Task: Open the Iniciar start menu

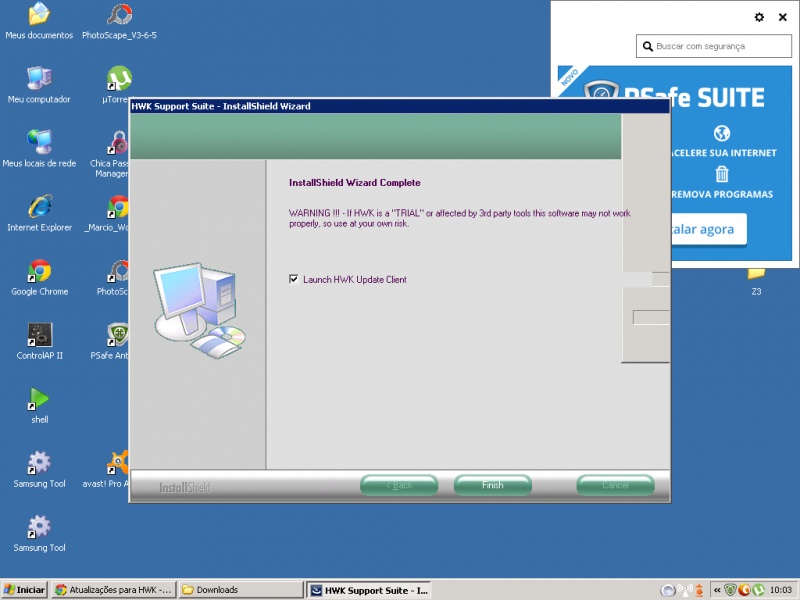Action: tap(24, 590)
